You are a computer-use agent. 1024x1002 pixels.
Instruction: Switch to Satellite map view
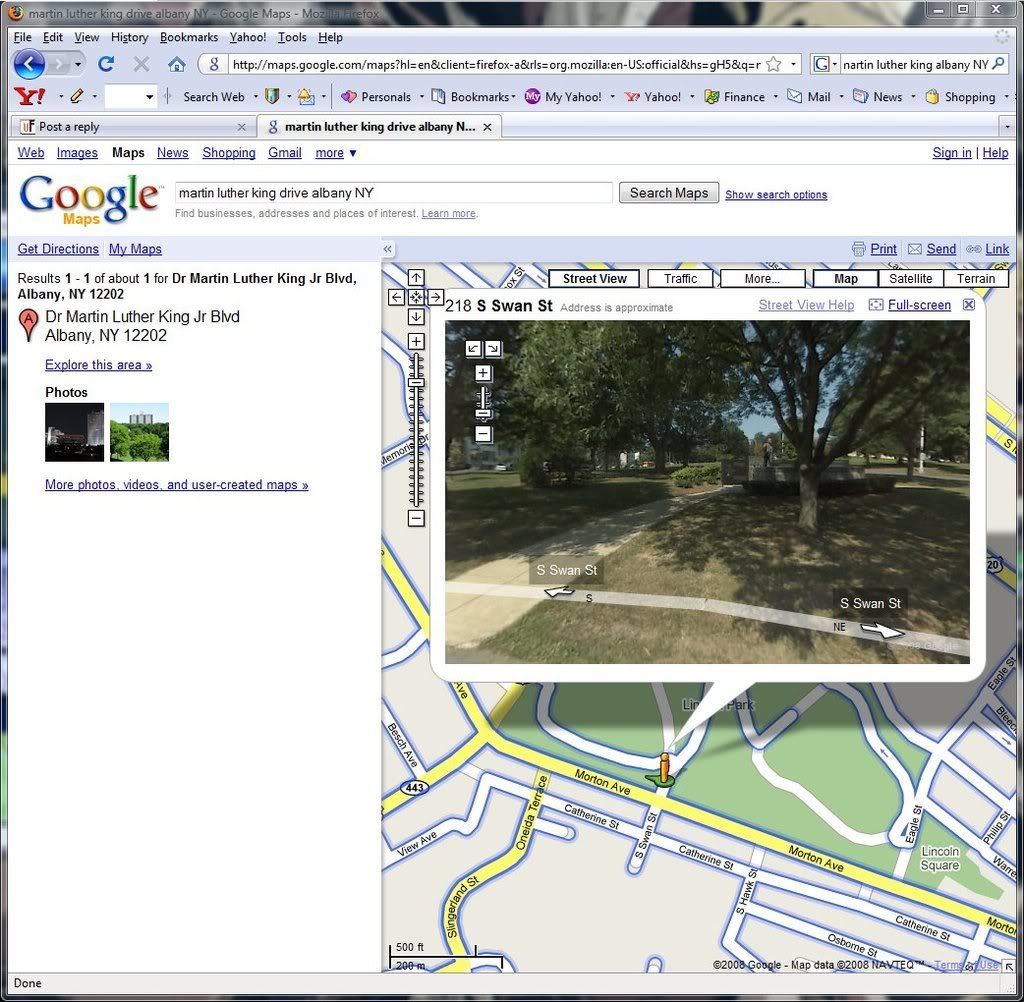pyautogui.click(x=910, y=279)
